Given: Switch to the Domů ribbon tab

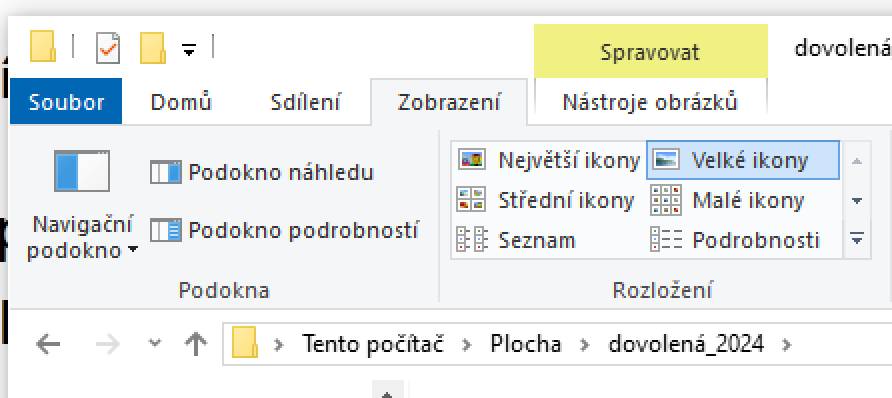Looking at the screenshot, I should [181, 102].
